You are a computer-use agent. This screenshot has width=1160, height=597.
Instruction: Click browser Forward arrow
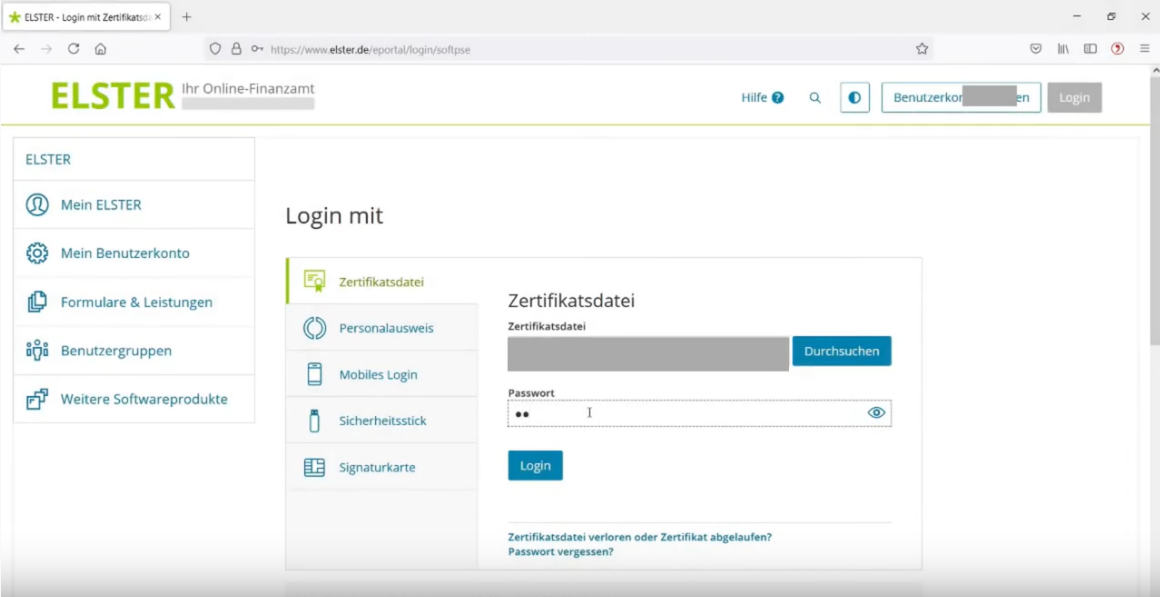(x=47, y=49)
